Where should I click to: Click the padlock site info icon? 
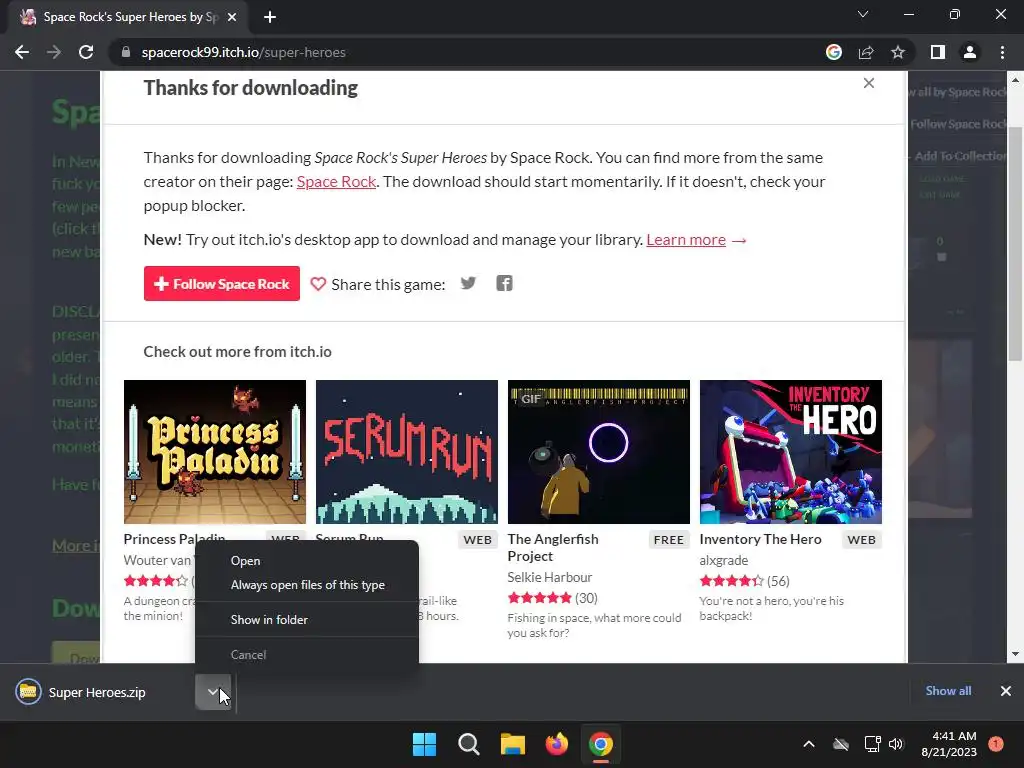126,52
